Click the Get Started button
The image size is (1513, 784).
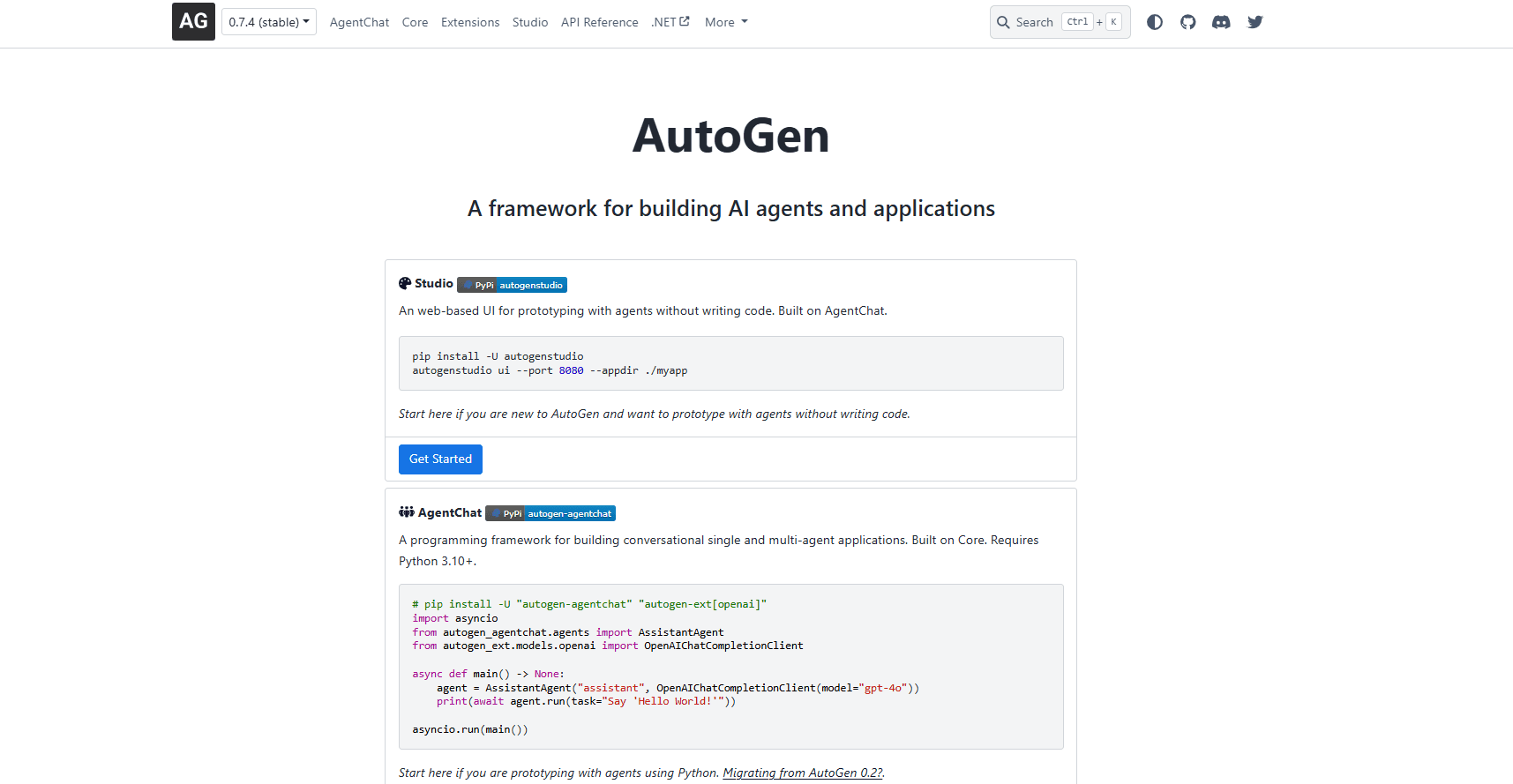pyautogui.click(x=440, y=459)
